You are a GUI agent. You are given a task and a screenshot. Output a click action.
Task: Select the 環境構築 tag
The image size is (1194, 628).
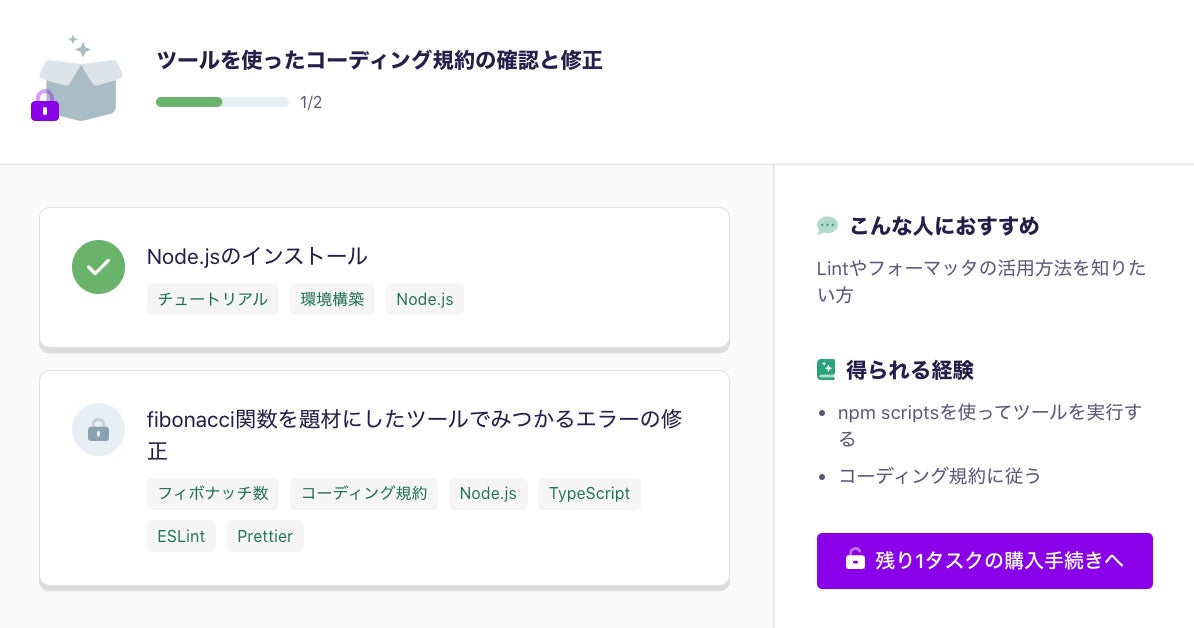(x=333, y=299)
